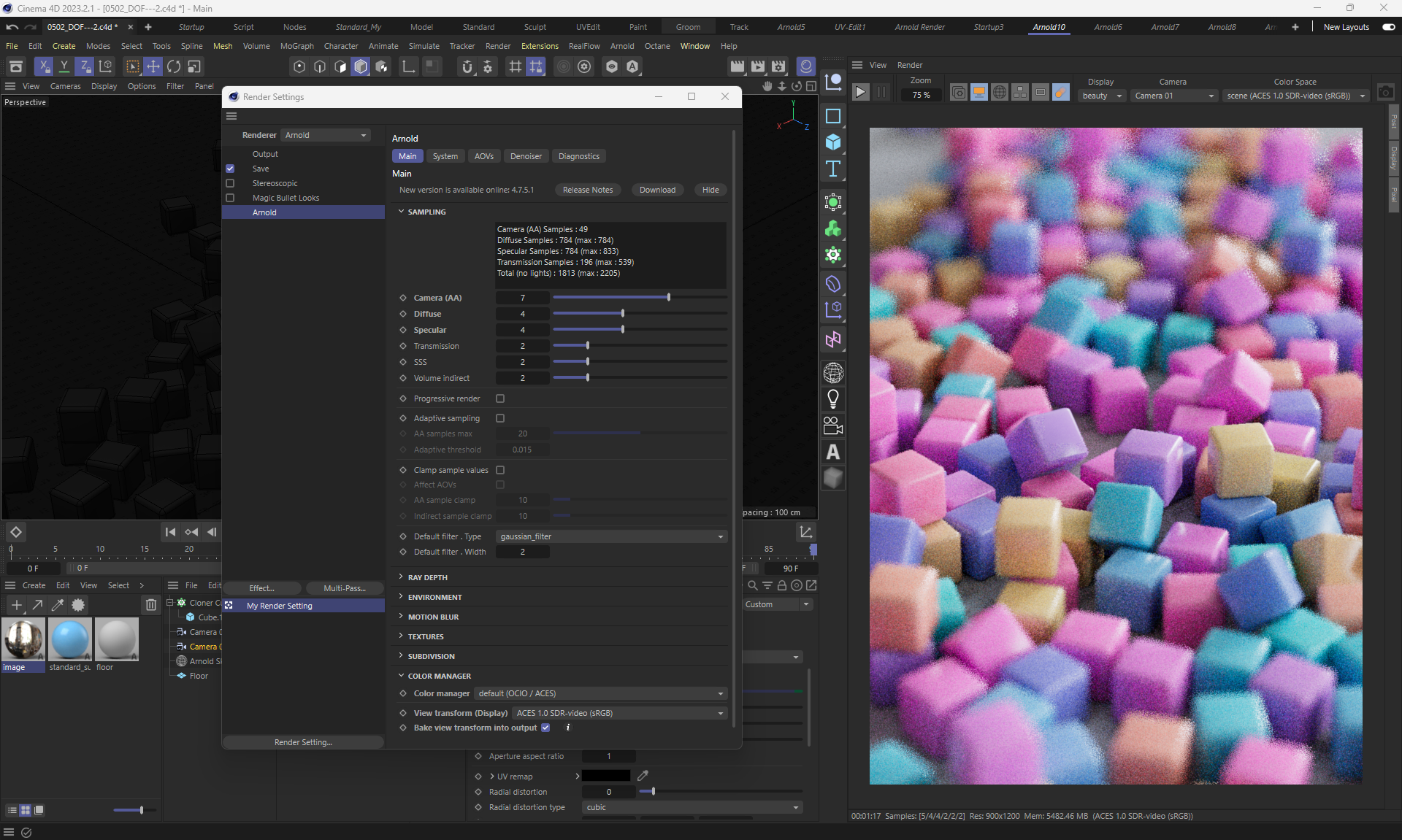
Task: Uncheck the Save option checkbox
Action: pos(230,169)
